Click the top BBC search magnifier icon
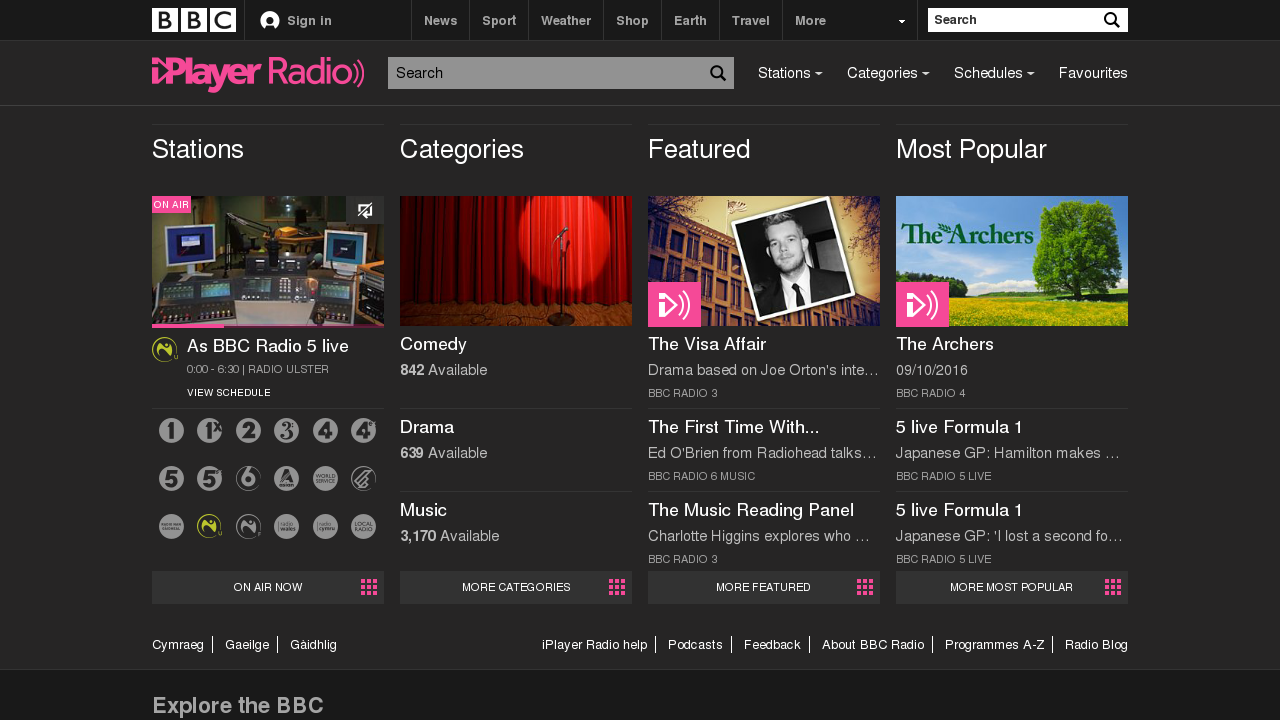Image resolution: width=1280 pixels, height=720 pixels. pos(1112,20)
